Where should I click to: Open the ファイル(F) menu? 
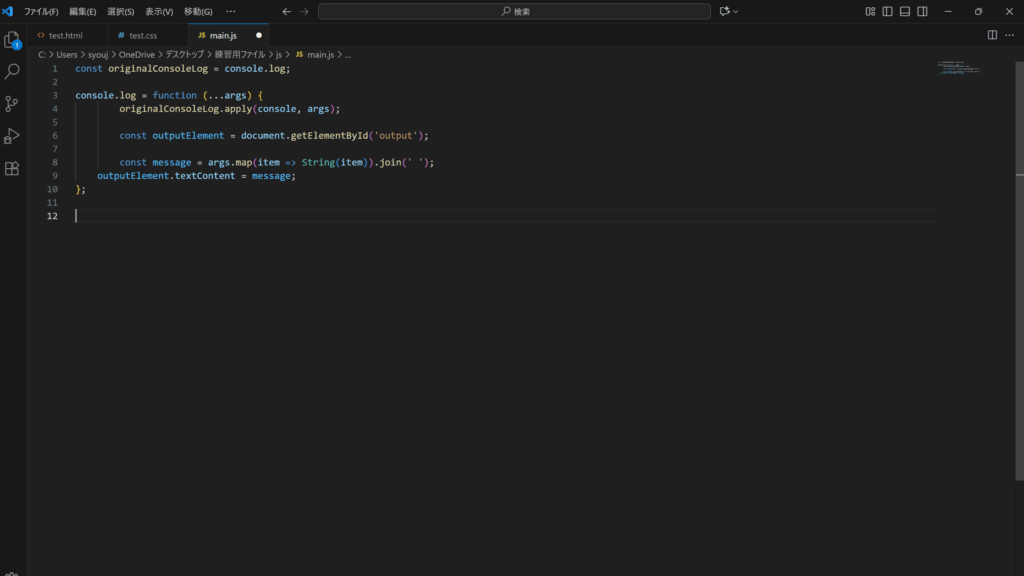(x=41, y=11)
